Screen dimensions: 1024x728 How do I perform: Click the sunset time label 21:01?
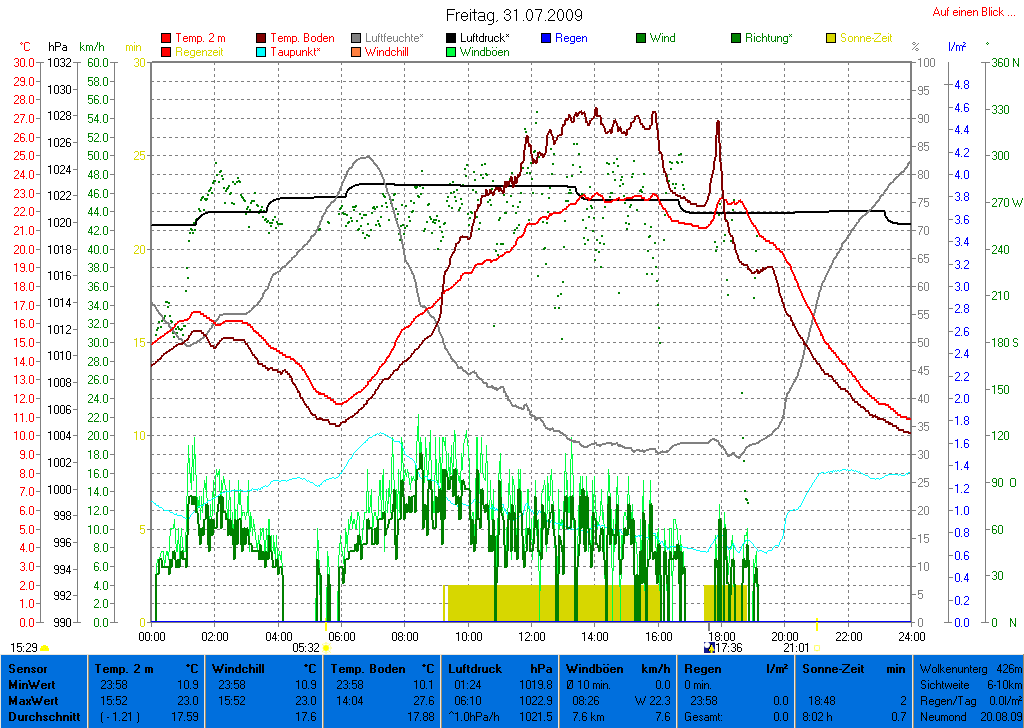click(796, 648)
